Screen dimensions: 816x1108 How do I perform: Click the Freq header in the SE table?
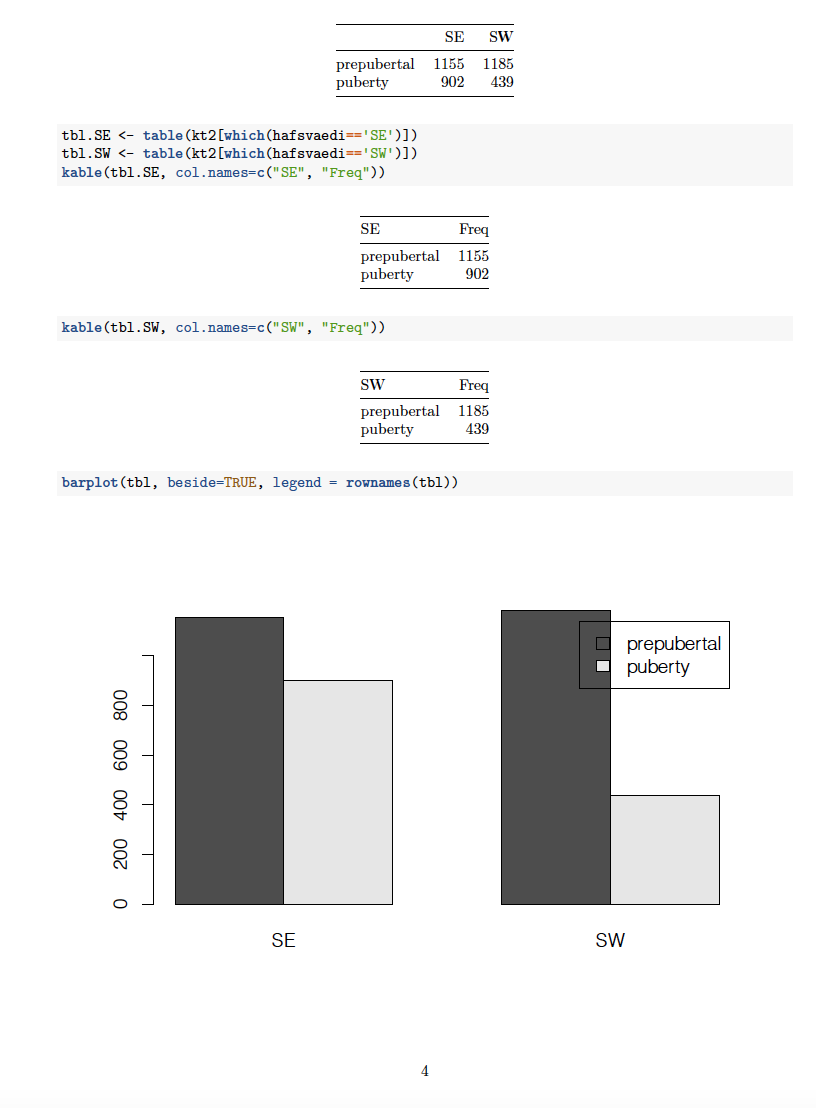coord(474,229)
